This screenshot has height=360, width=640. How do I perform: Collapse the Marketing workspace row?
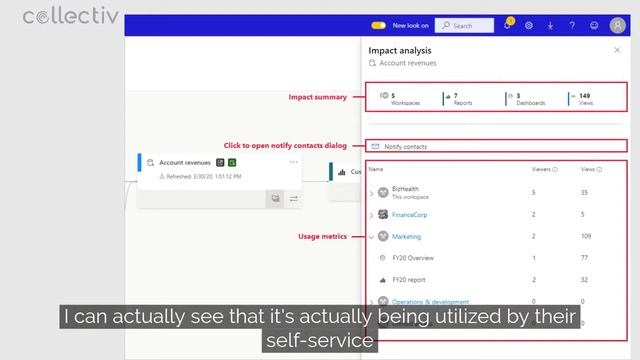[371, 237]
